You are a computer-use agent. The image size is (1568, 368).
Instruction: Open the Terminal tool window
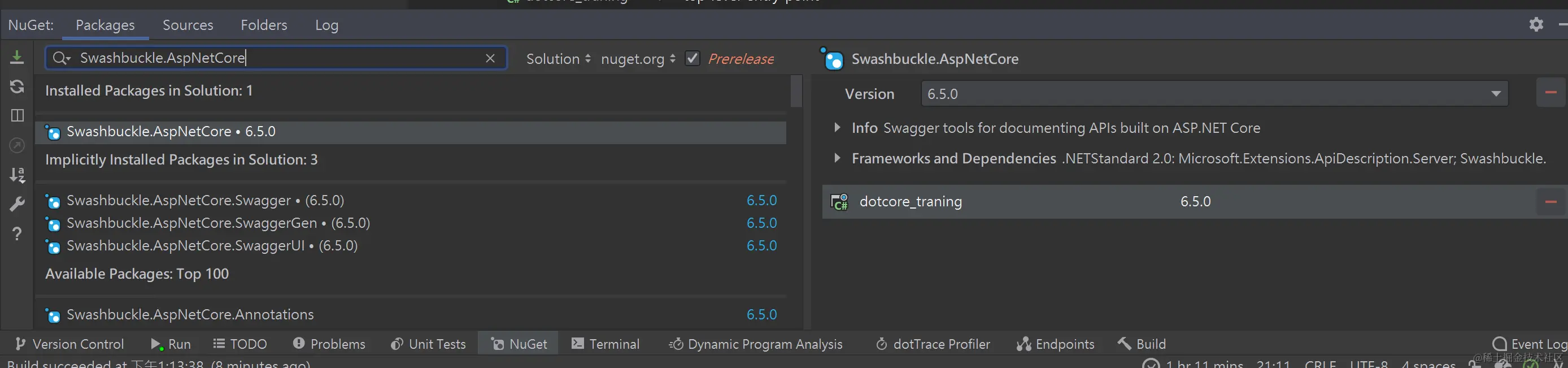coord(606,344)
